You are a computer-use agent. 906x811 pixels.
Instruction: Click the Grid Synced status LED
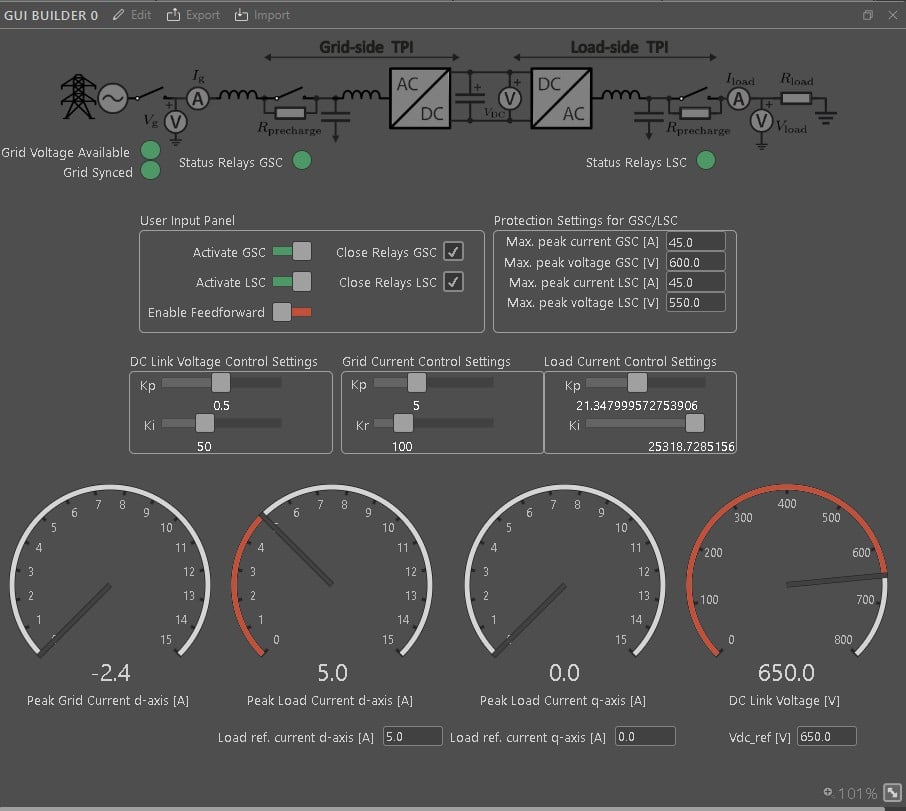coord(151,171)
